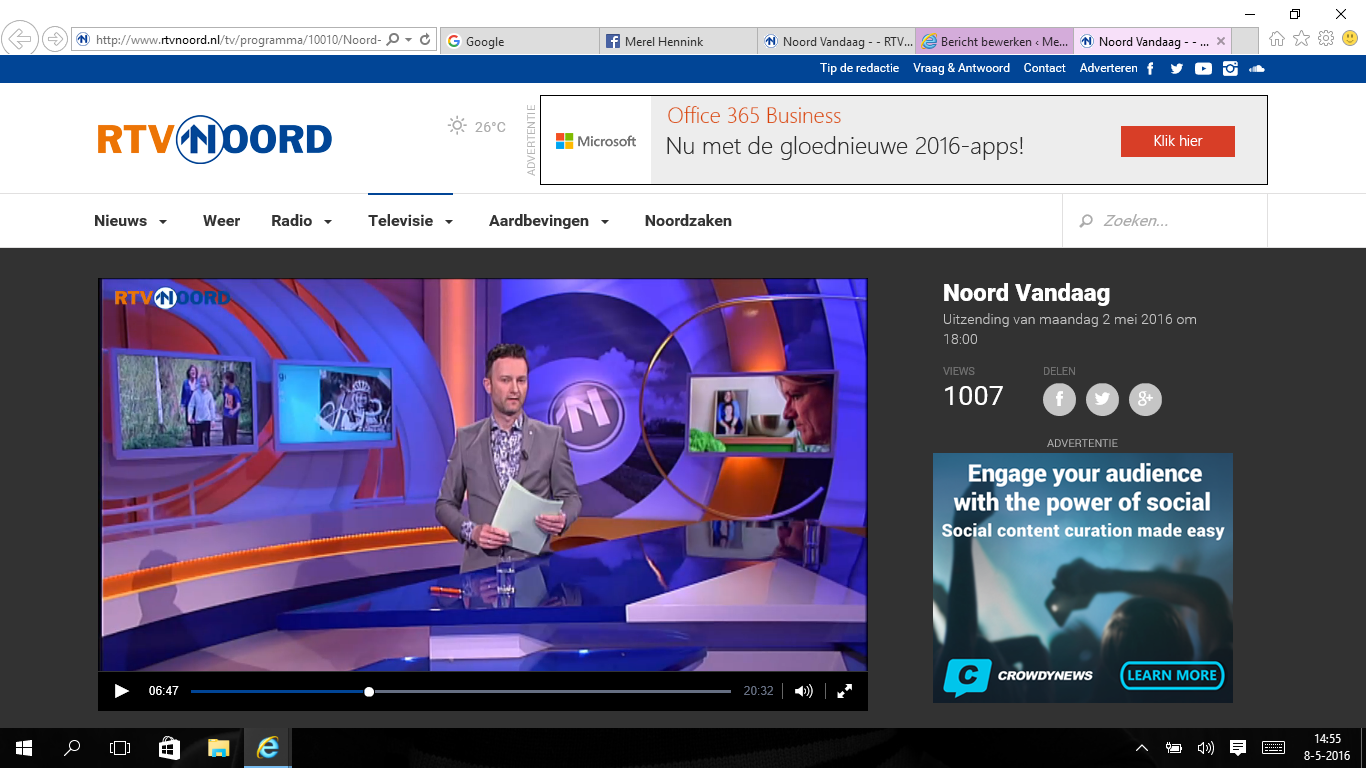Refresh the page in address bar
This screenshot has height=768, width=1366.
click(425, 40)
